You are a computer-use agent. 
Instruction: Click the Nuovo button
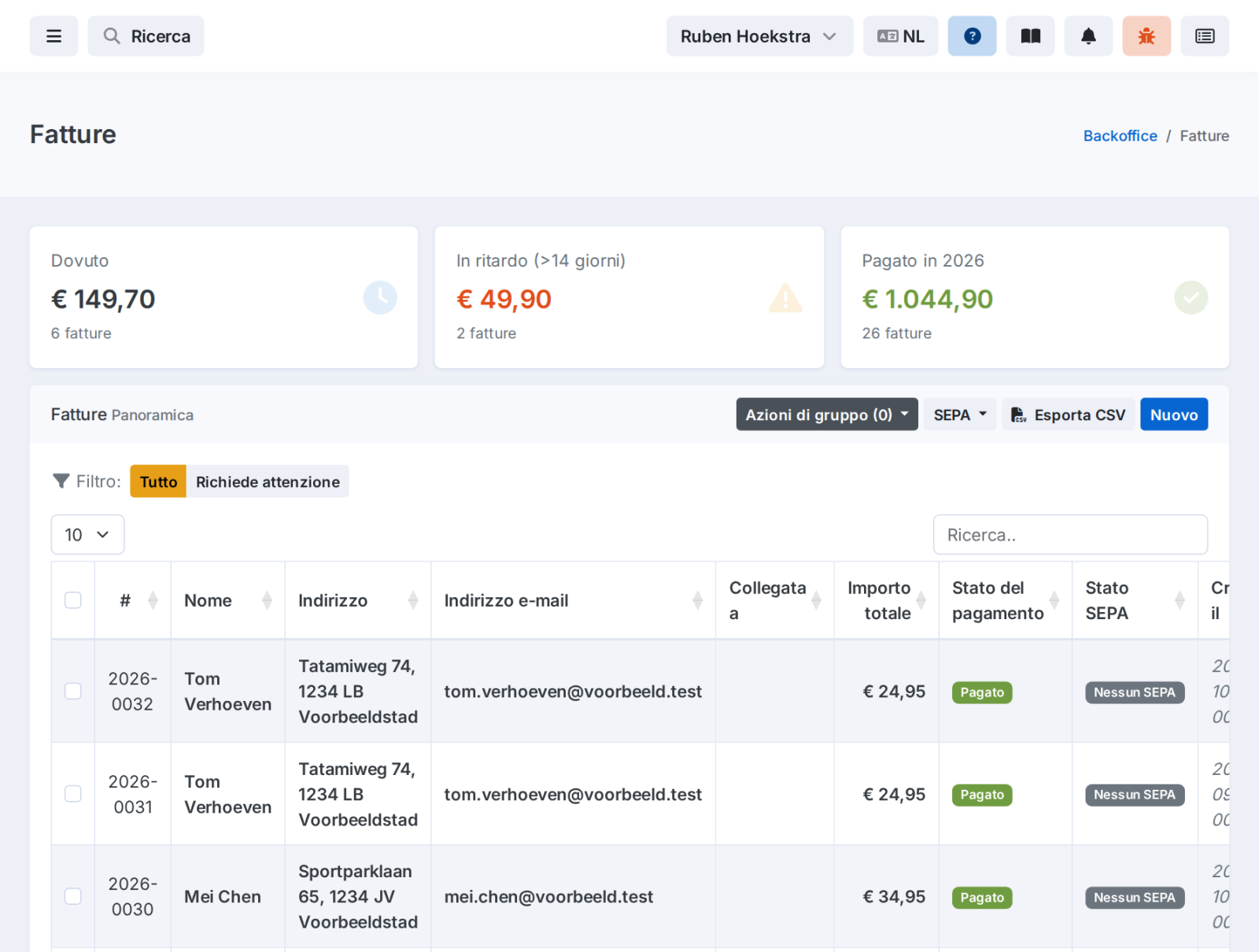(1174, 415)
